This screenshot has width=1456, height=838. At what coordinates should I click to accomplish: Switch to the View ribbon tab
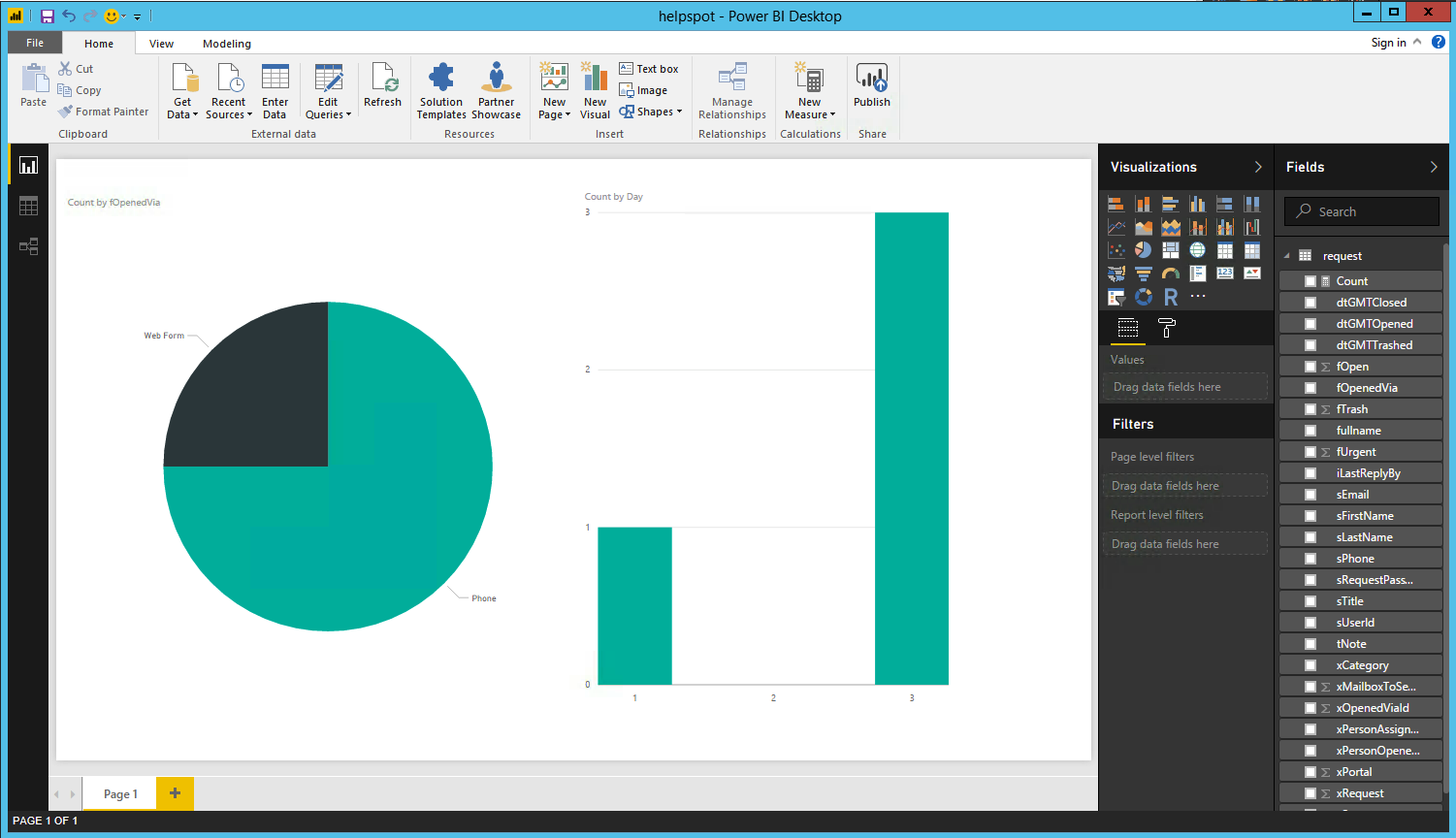pyautogui.click(x=162, y=44)
